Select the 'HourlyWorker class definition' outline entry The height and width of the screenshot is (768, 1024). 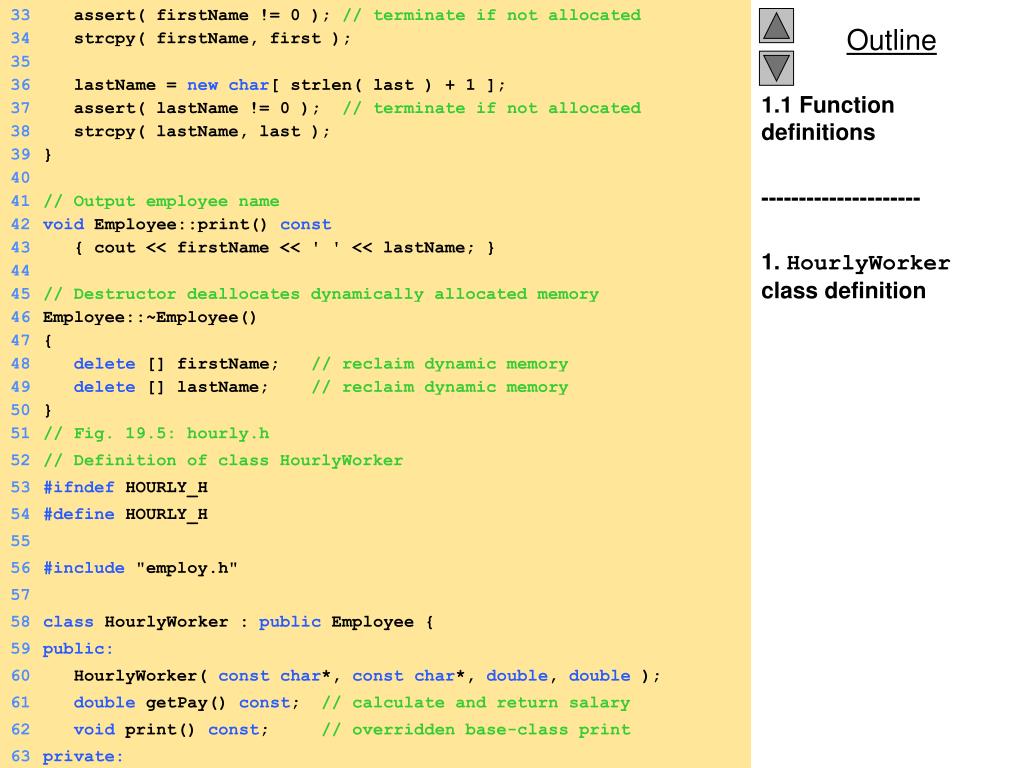(x=856, y=276)
